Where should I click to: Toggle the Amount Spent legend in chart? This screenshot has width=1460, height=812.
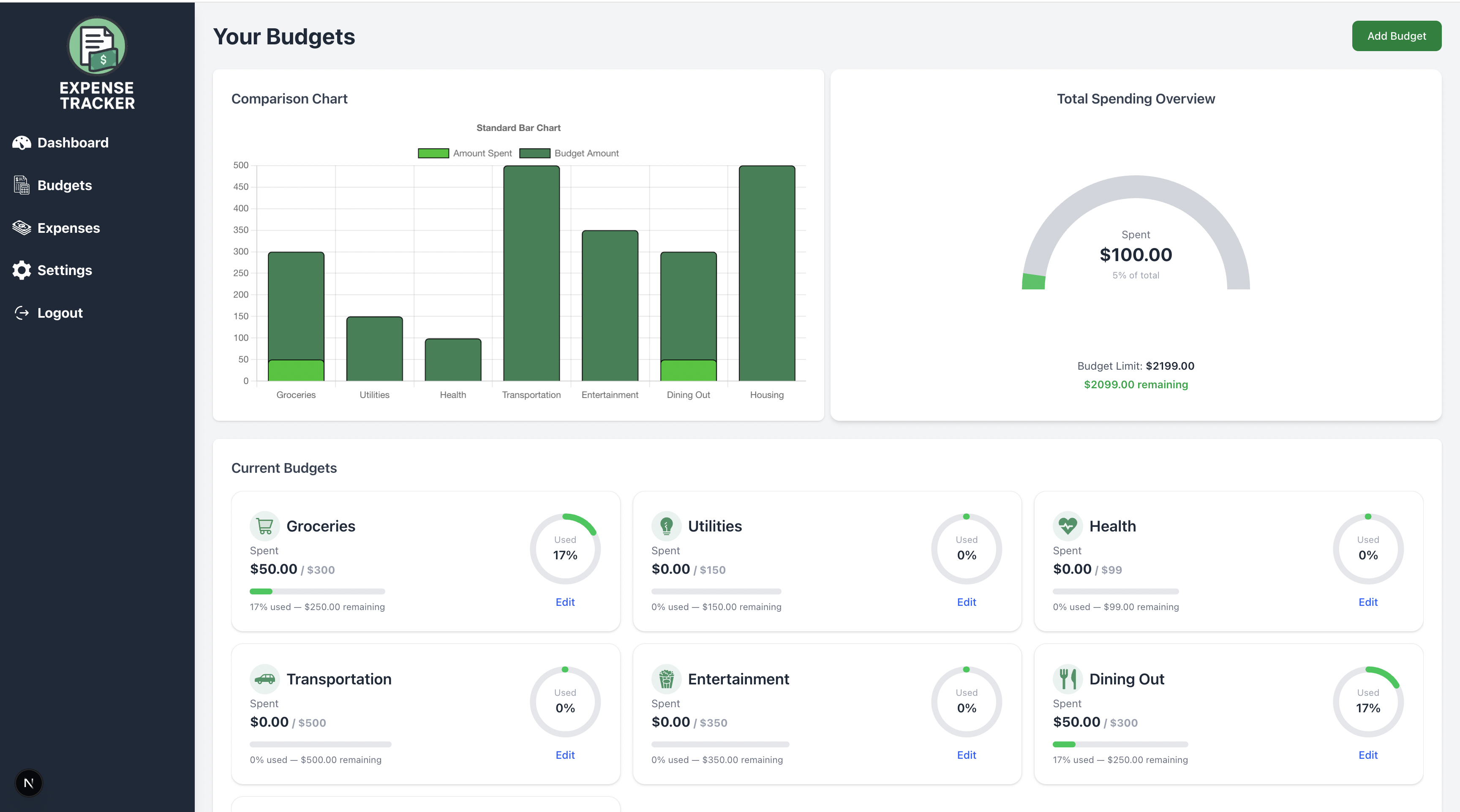click(465, 153)
